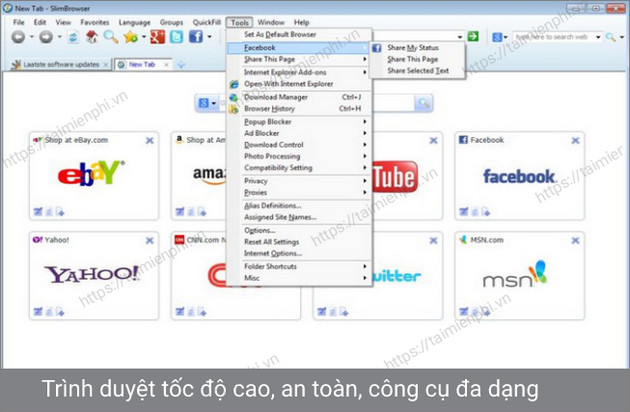Open the Favorites menu in menu bar
Screen dimensions: 630x412
95,21
